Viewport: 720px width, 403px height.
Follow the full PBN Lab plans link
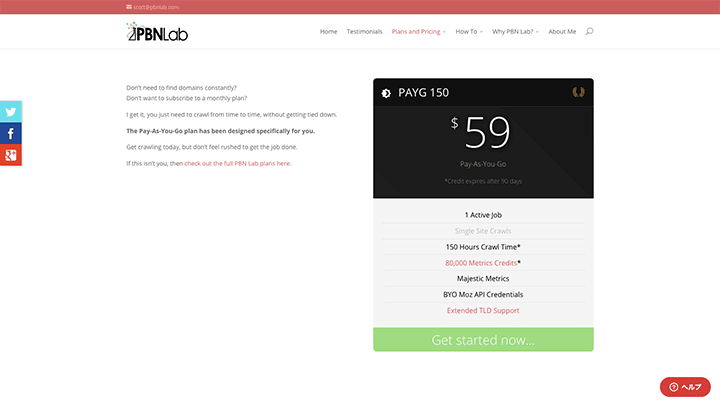pos(237,163)
